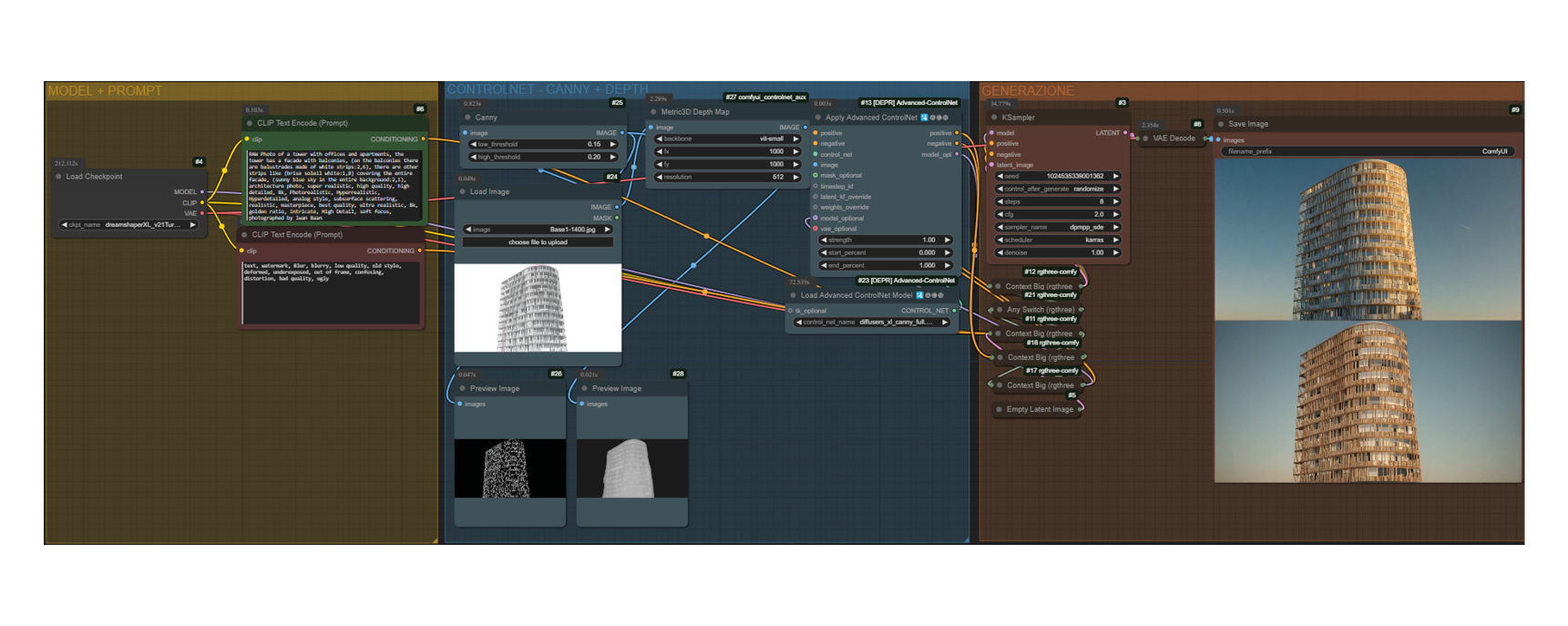Image resolution: width=1568 pixels, height=626 pixels.
Task: Click the model input port on KSampler
Action: tap(991, 133)
